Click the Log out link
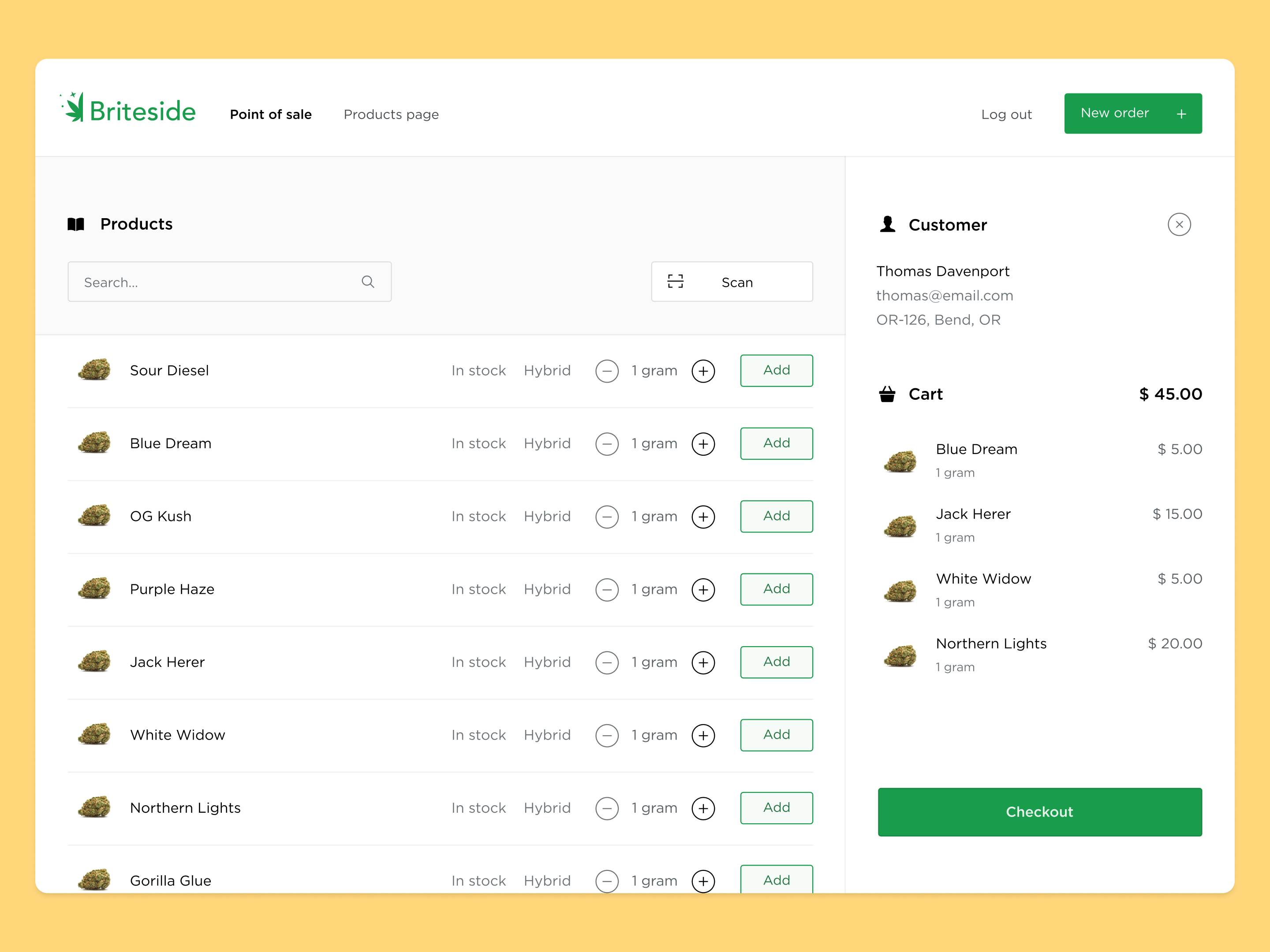The height and width of the screenshot is (952, 1270). [x=1006, y=114]
